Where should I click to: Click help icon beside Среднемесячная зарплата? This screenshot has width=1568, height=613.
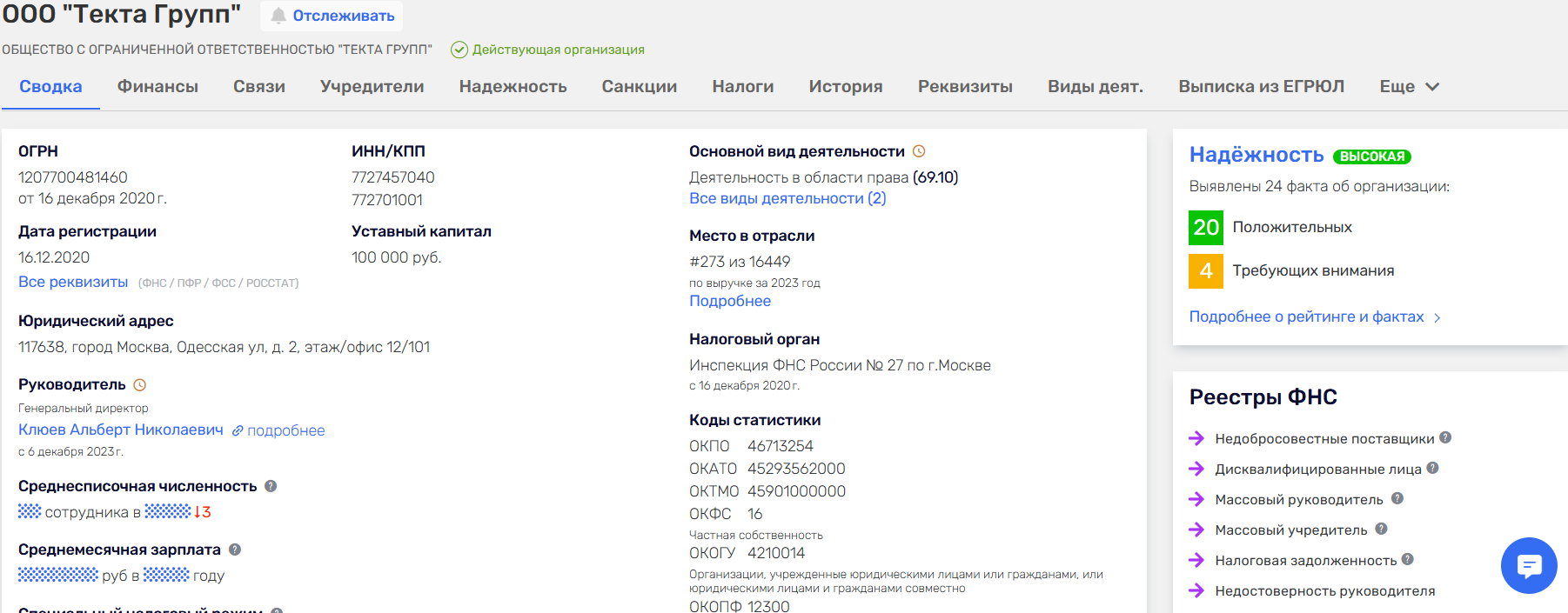[235, 550]
